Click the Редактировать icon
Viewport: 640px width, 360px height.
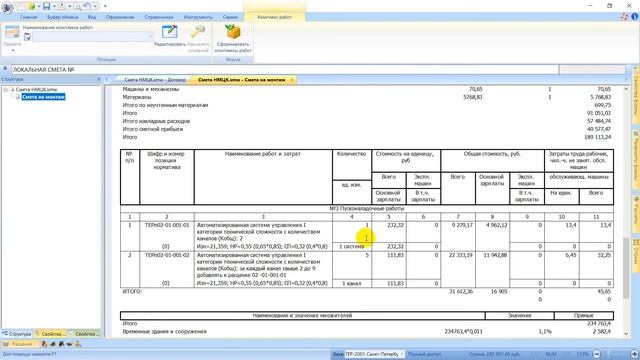pyautogui.click(x=169, y=33)
